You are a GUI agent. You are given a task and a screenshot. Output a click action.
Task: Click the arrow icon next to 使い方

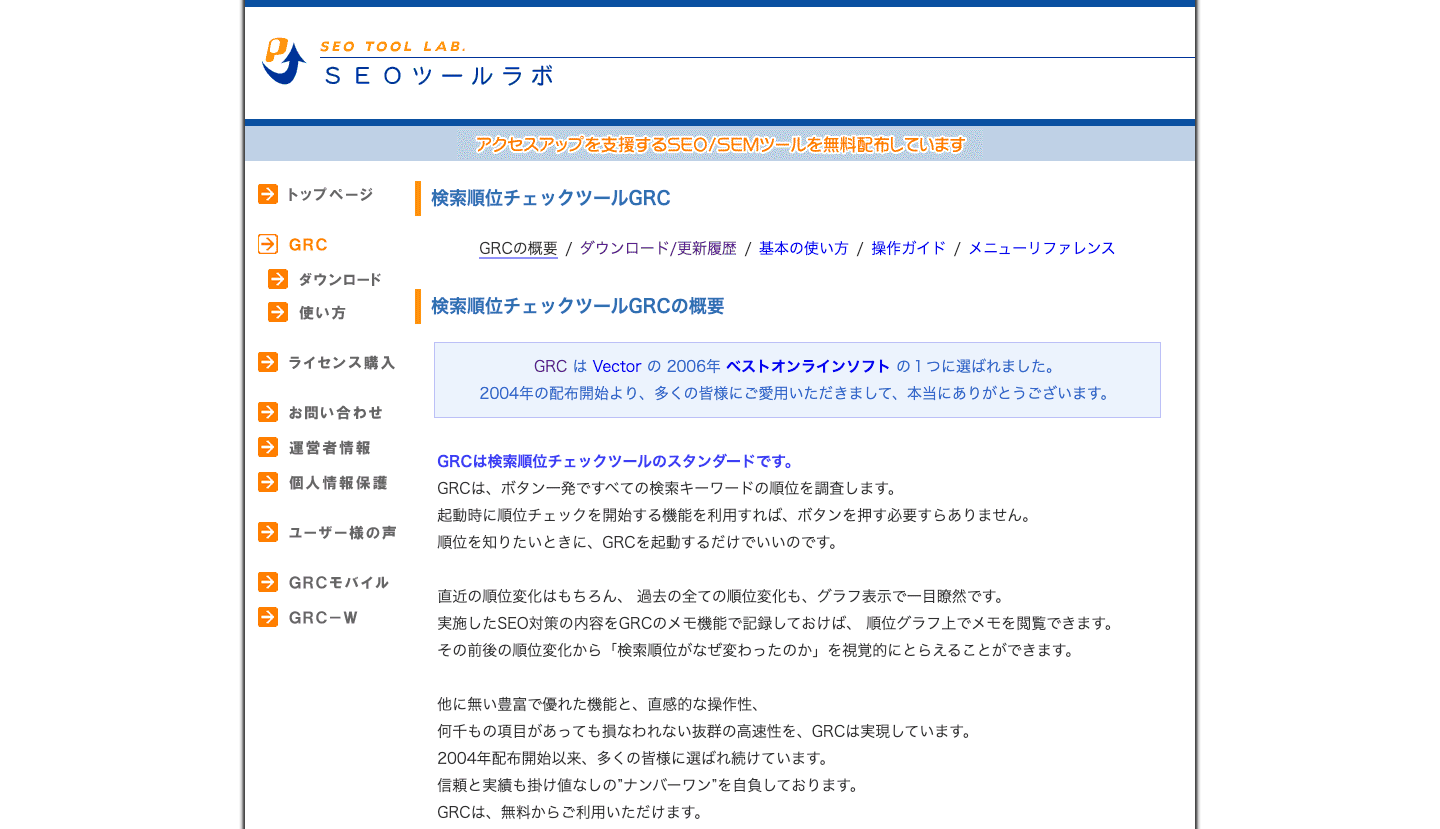[277, 312]
